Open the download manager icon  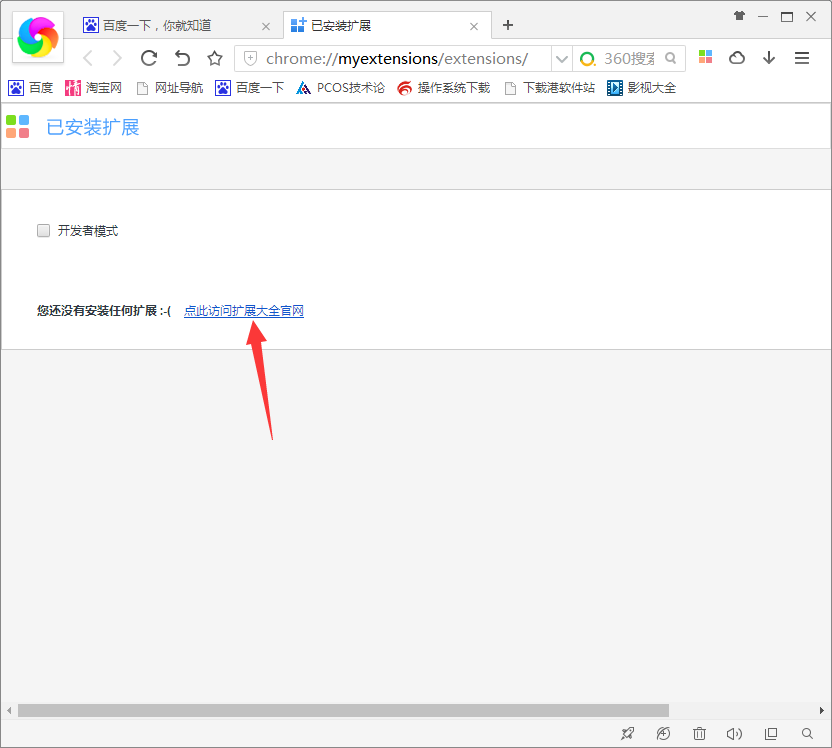[x=769, y=58]
